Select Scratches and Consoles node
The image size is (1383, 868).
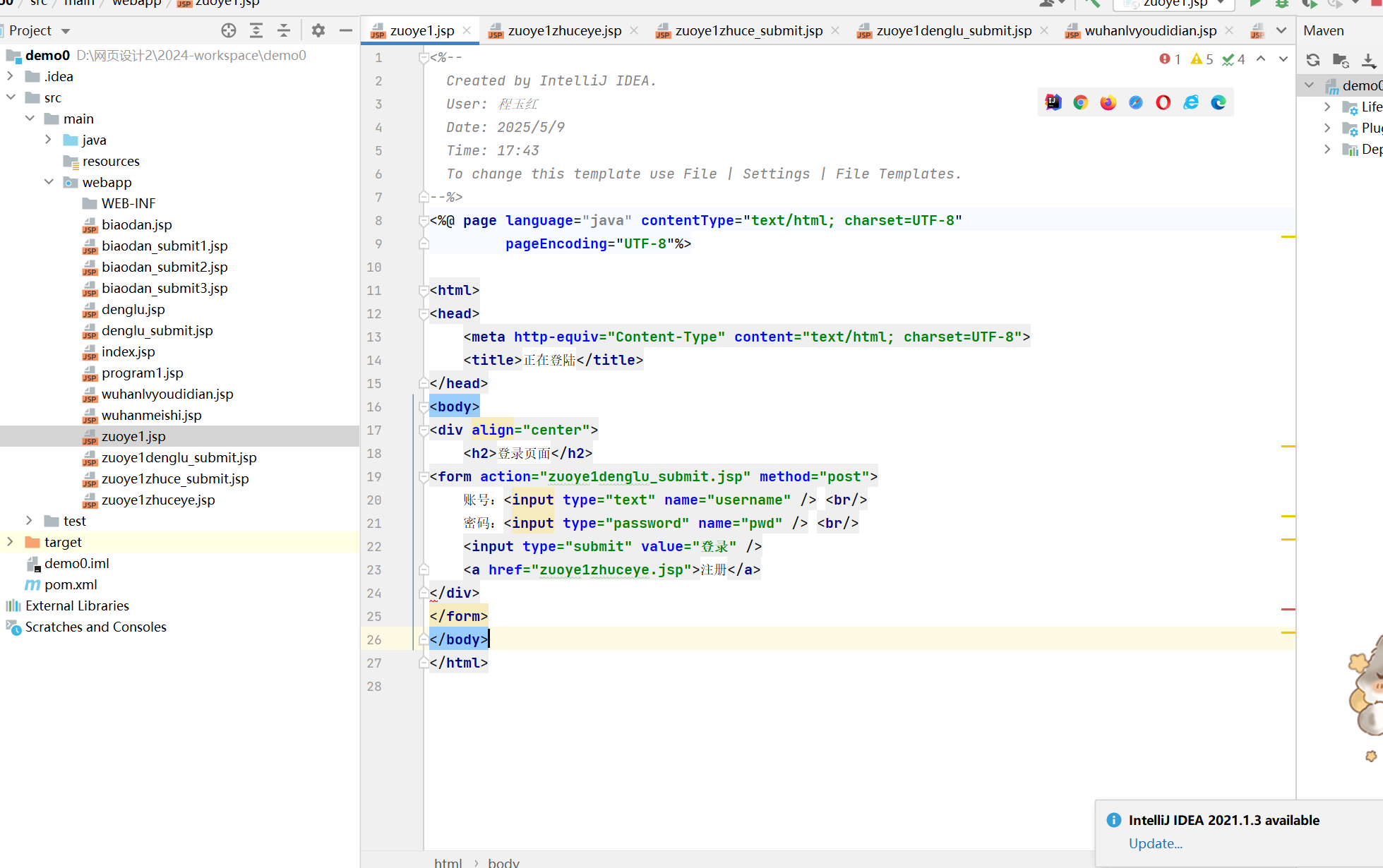[x=95, y=627]
